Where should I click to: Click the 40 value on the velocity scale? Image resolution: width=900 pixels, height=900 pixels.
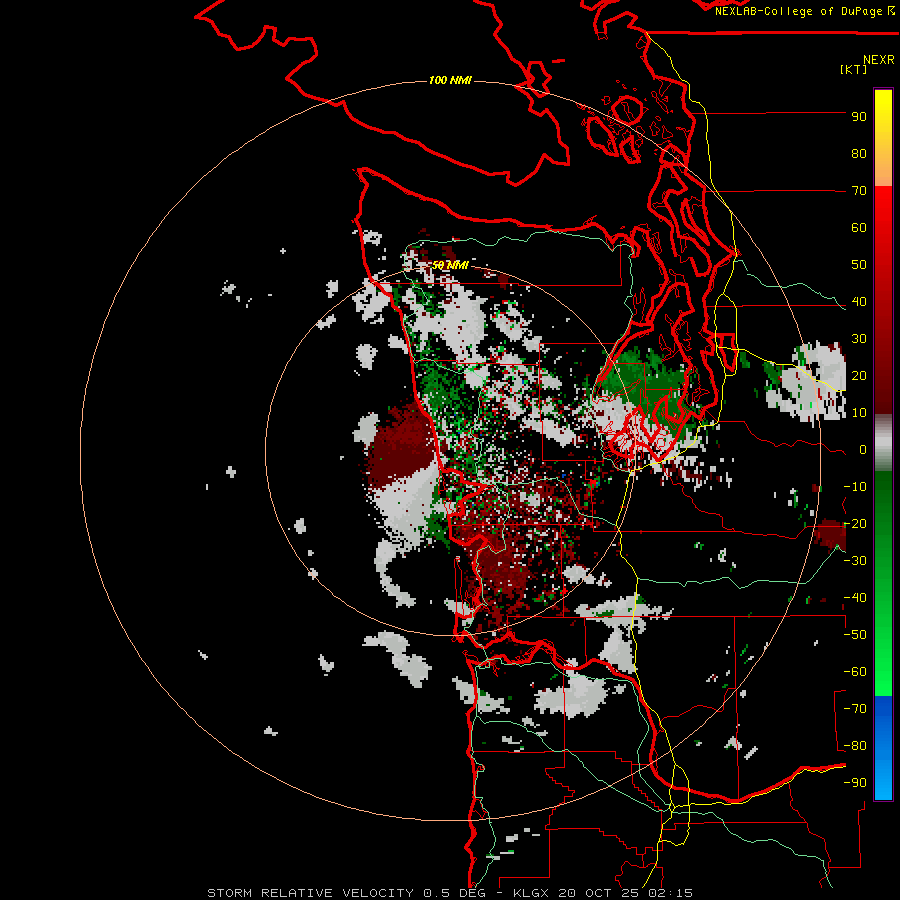(859, 302)
